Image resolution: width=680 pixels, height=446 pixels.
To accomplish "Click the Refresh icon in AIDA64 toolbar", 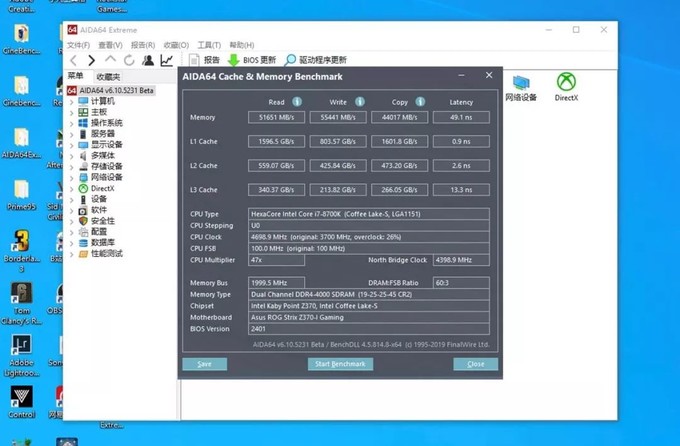I will click(x=129, y=60).
